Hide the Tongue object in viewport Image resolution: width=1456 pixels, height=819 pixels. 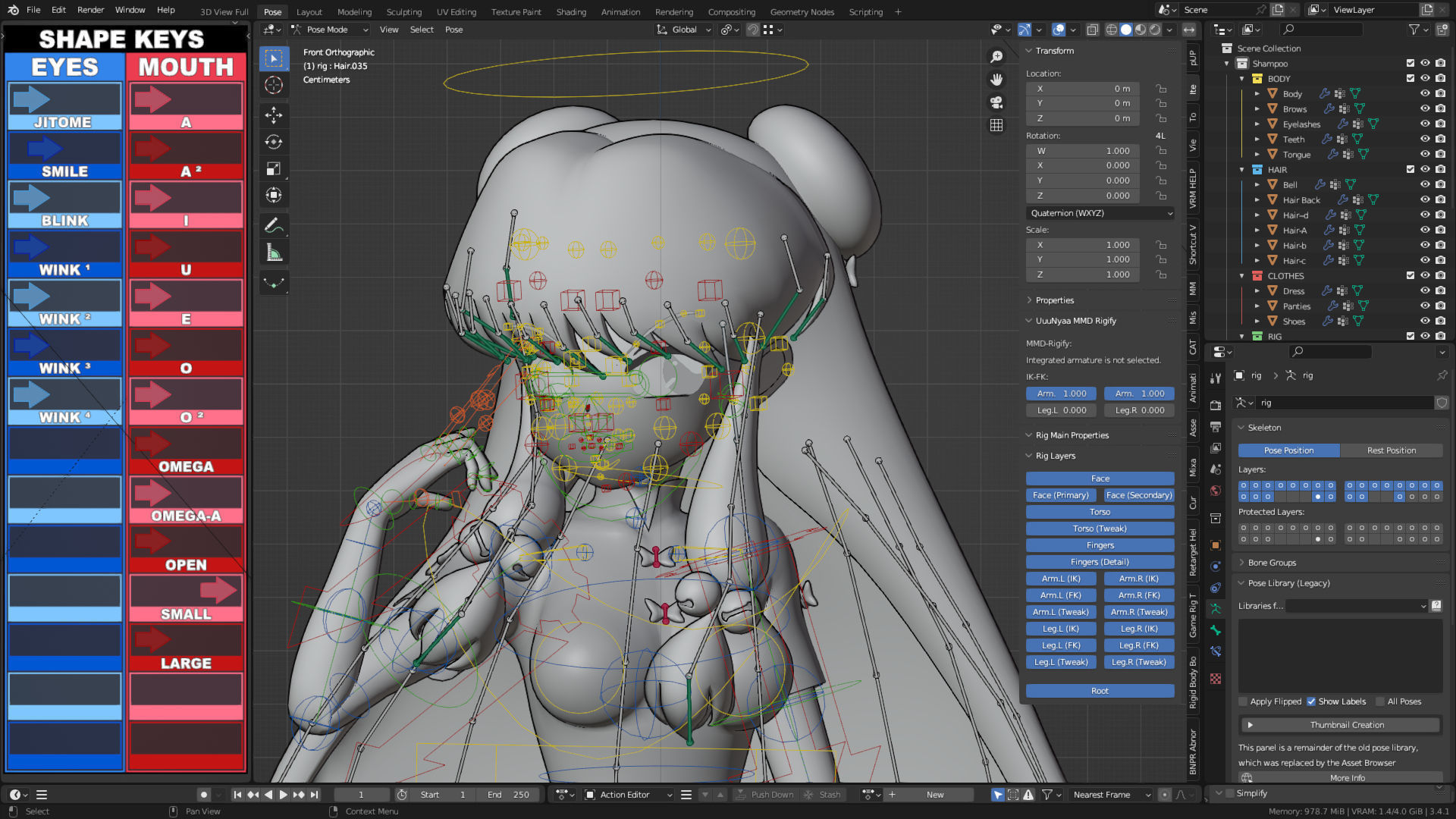tap(1425, 155)
